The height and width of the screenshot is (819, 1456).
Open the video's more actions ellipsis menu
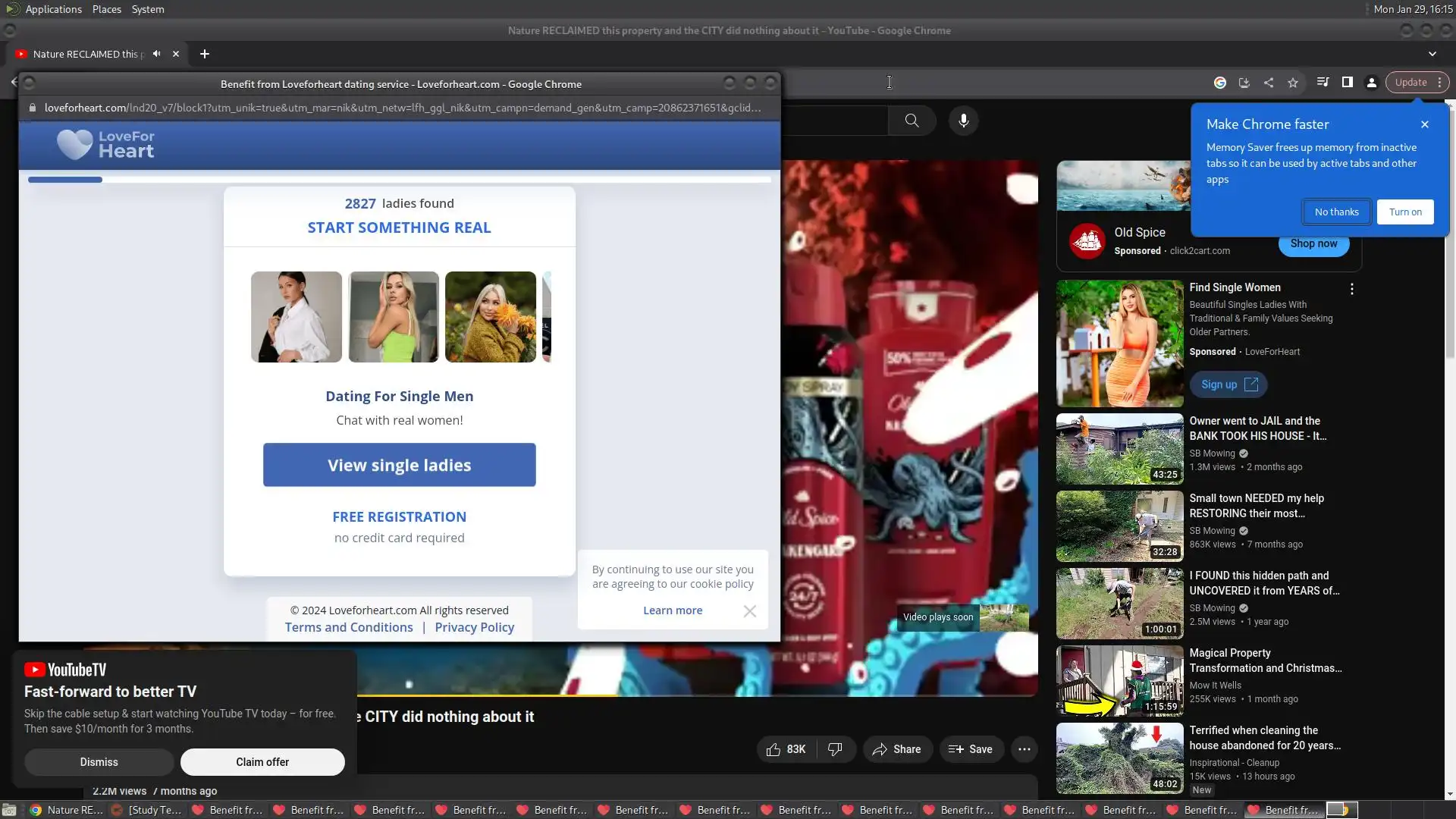[x=1025, y=749]
